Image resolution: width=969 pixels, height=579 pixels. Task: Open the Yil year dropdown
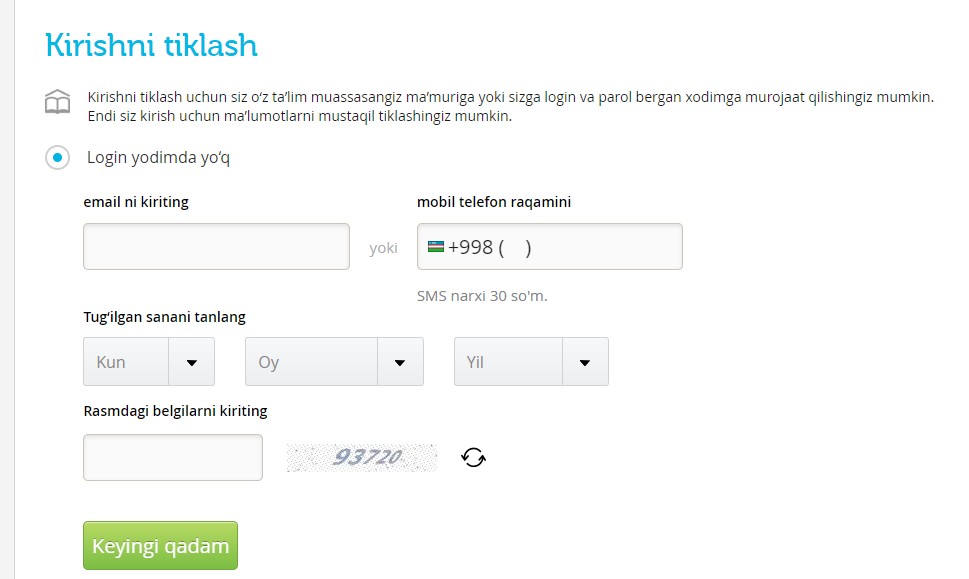509,362
